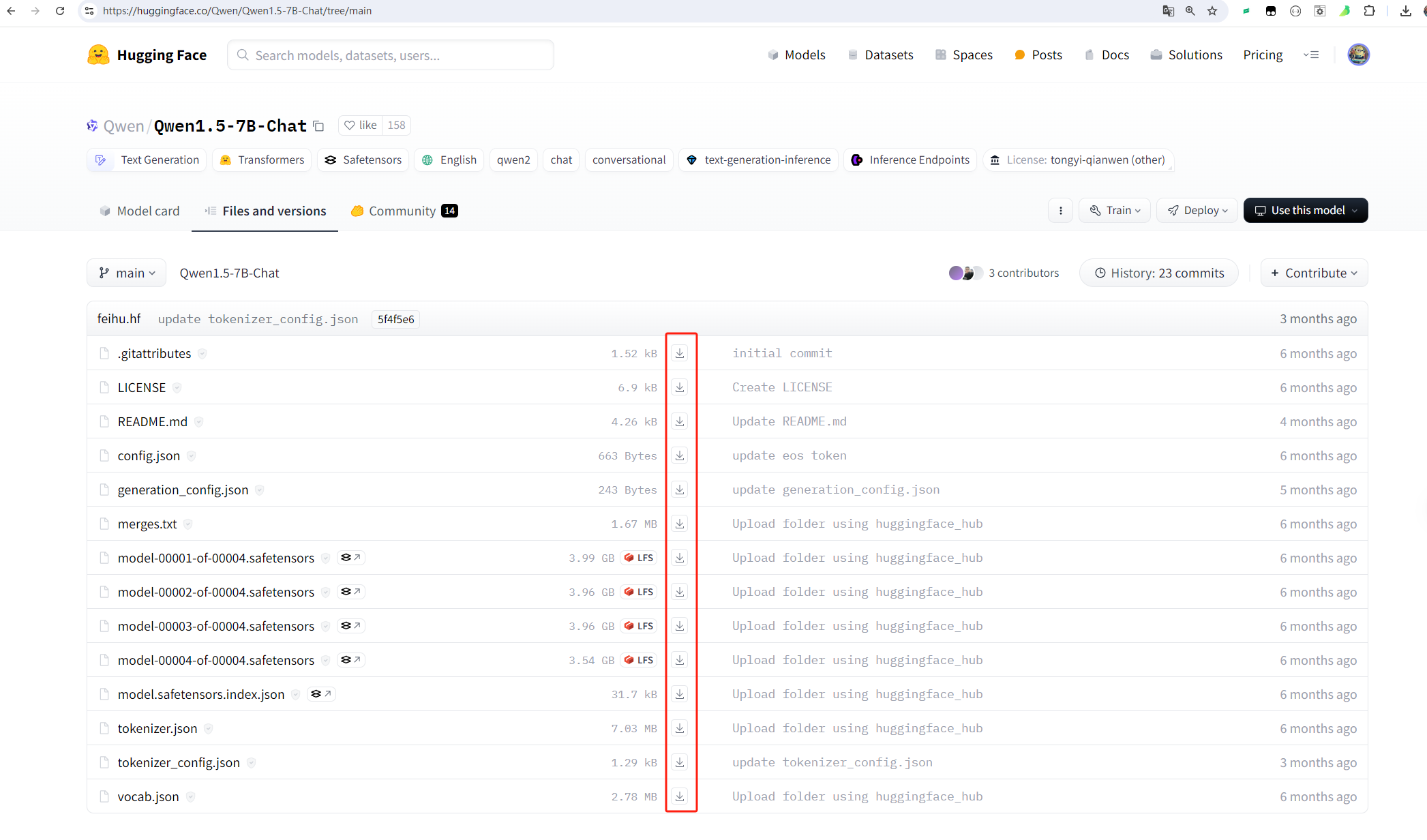The image size is (1427, 840).
Task: Like the Qwen1.5-7B-Chat model
Action: pos(361,125)
